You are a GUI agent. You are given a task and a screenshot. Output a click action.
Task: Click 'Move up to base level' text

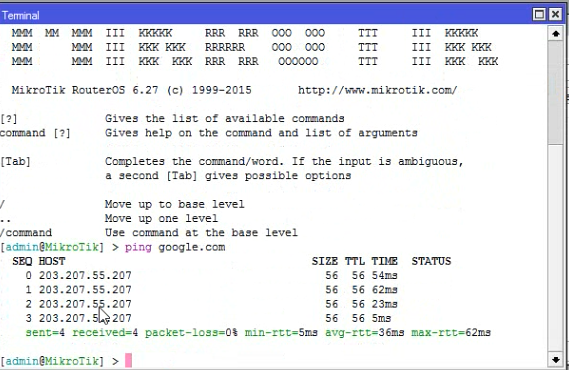[175, 204]
